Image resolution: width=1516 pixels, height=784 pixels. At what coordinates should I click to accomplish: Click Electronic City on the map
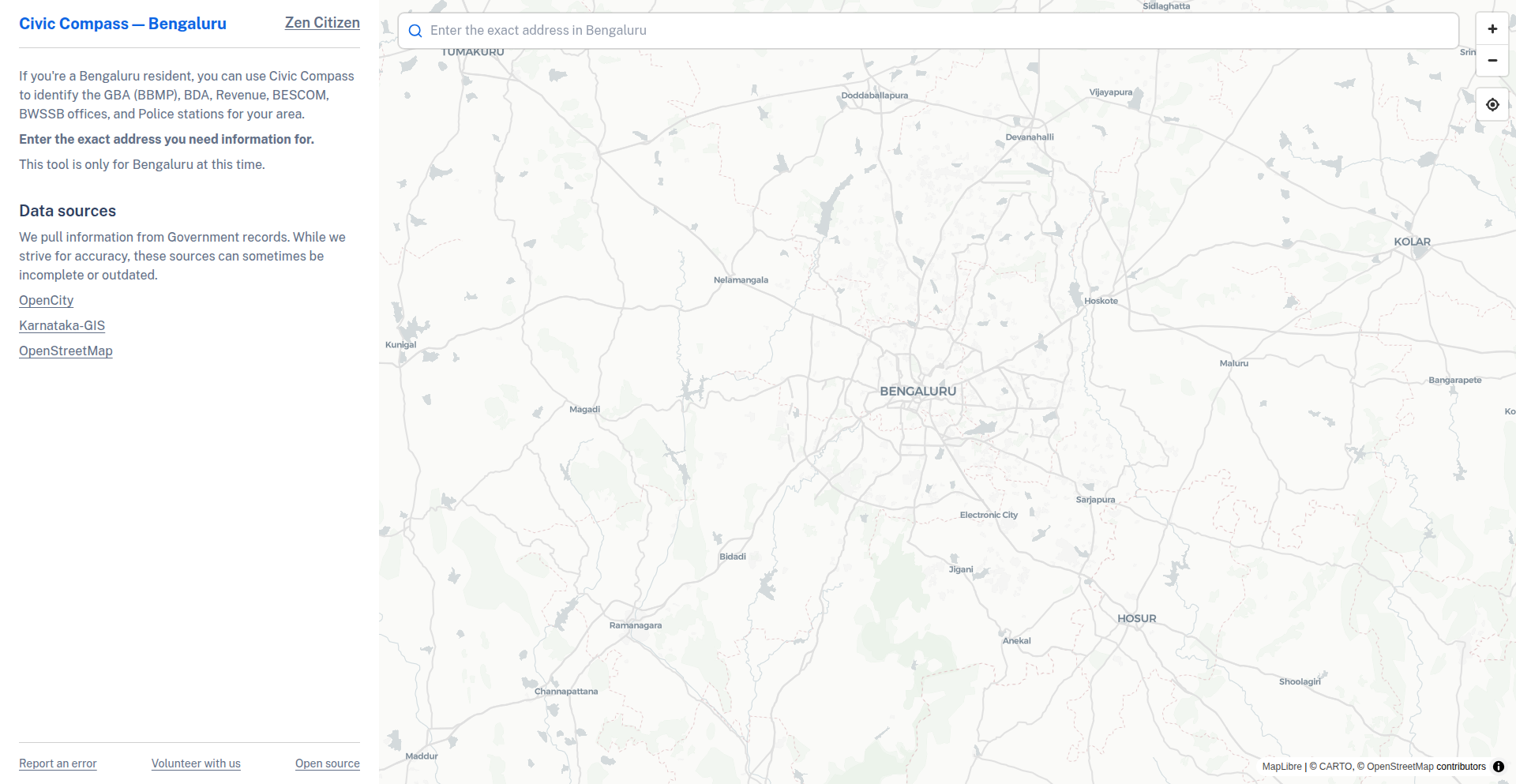[x=989, y=515]
